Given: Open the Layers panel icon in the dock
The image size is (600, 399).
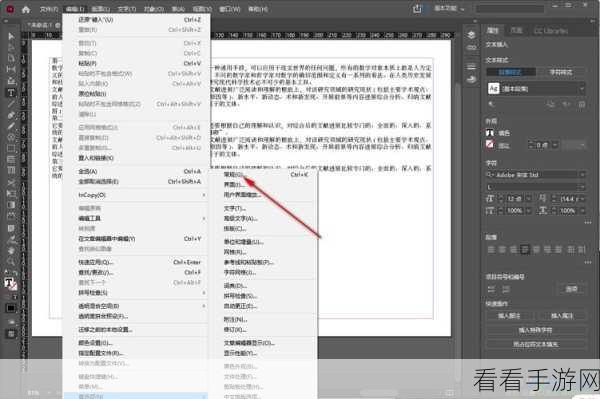Looking at the screenshot, I should tap(471, 35).
